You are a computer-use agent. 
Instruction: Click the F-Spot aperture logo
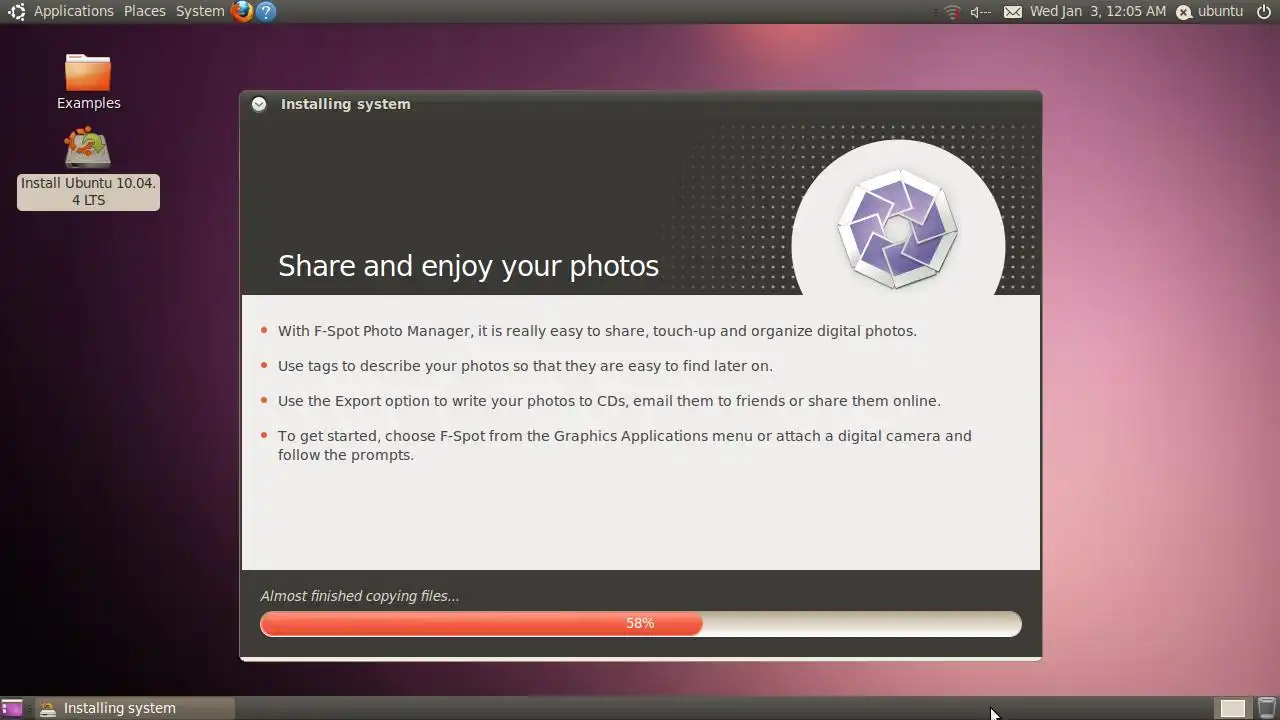[x=897, y=229]
